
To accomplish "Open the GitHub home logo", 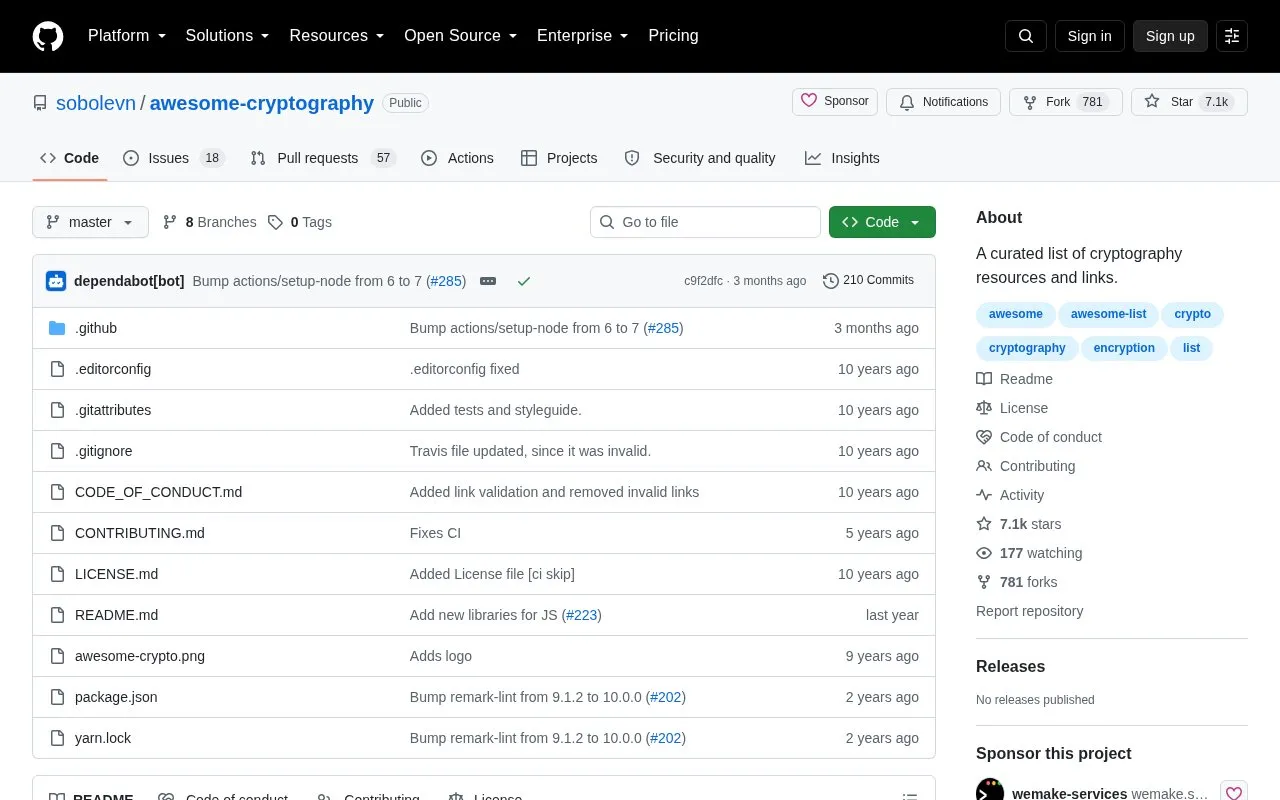I will [x=48, y=36].
